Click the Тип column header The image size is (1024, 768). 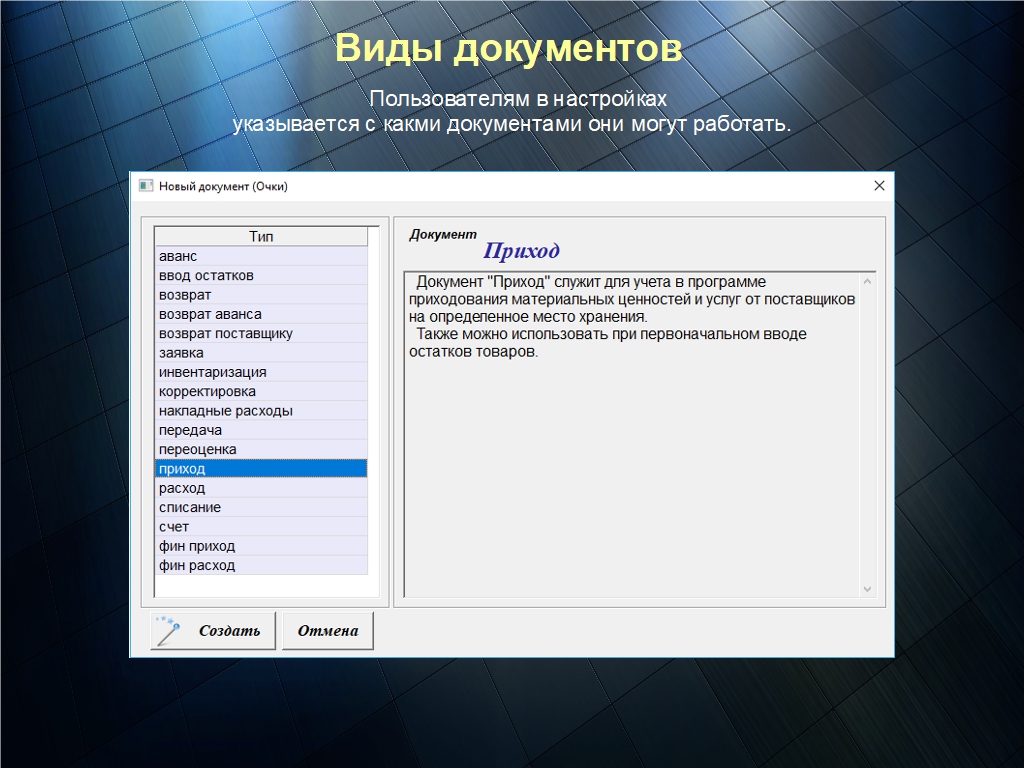coord(261,237)
